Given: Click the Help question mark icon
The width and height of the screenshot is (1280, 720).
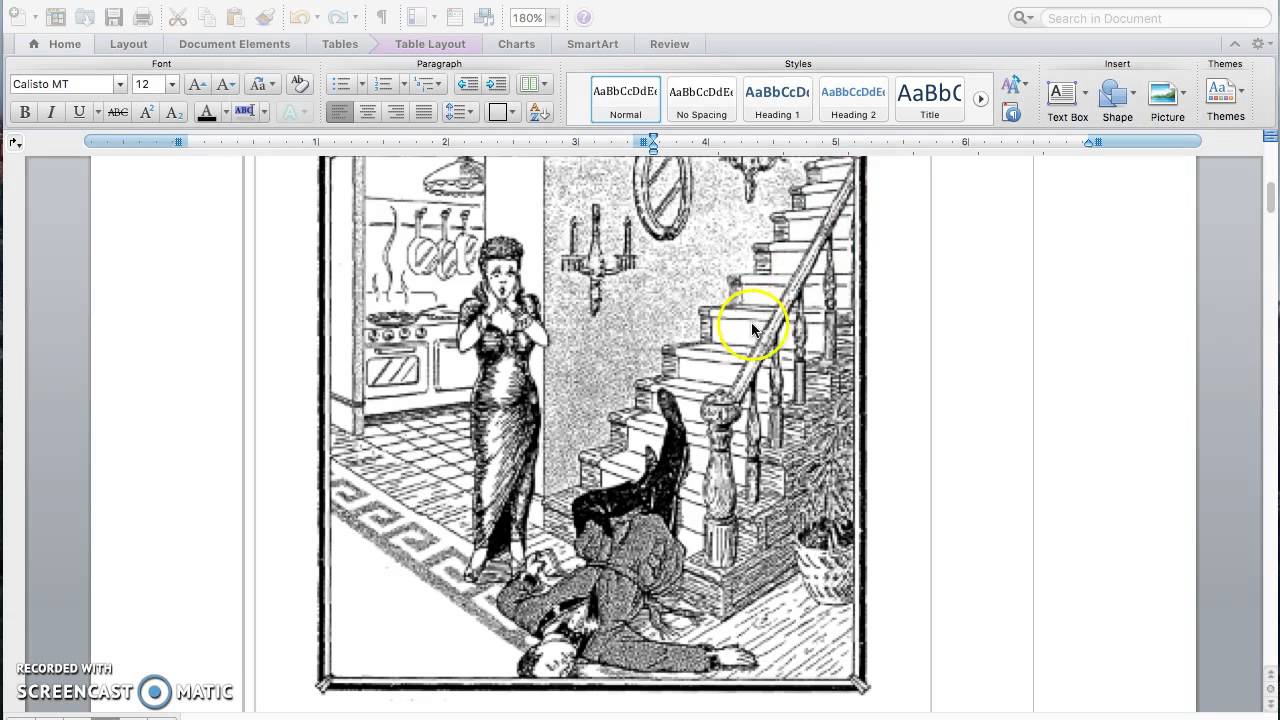Looking at the screenshot, I should pos(584,17).
